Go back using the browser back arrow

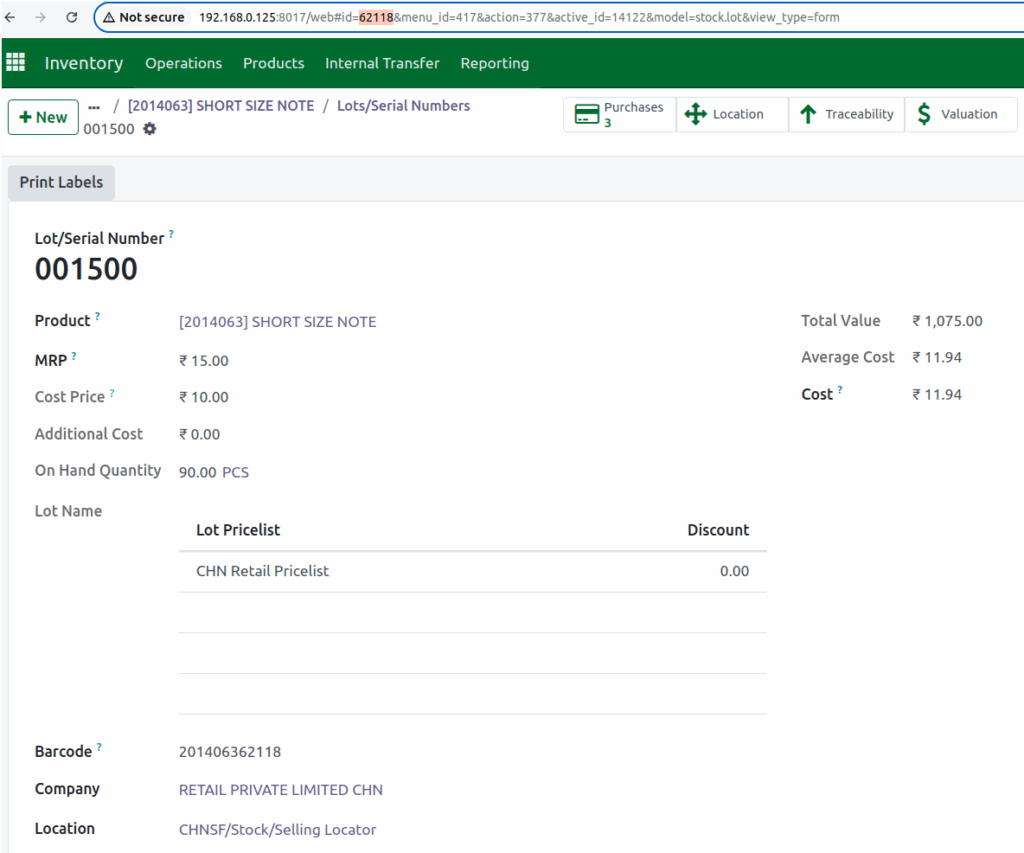point(12,16)
